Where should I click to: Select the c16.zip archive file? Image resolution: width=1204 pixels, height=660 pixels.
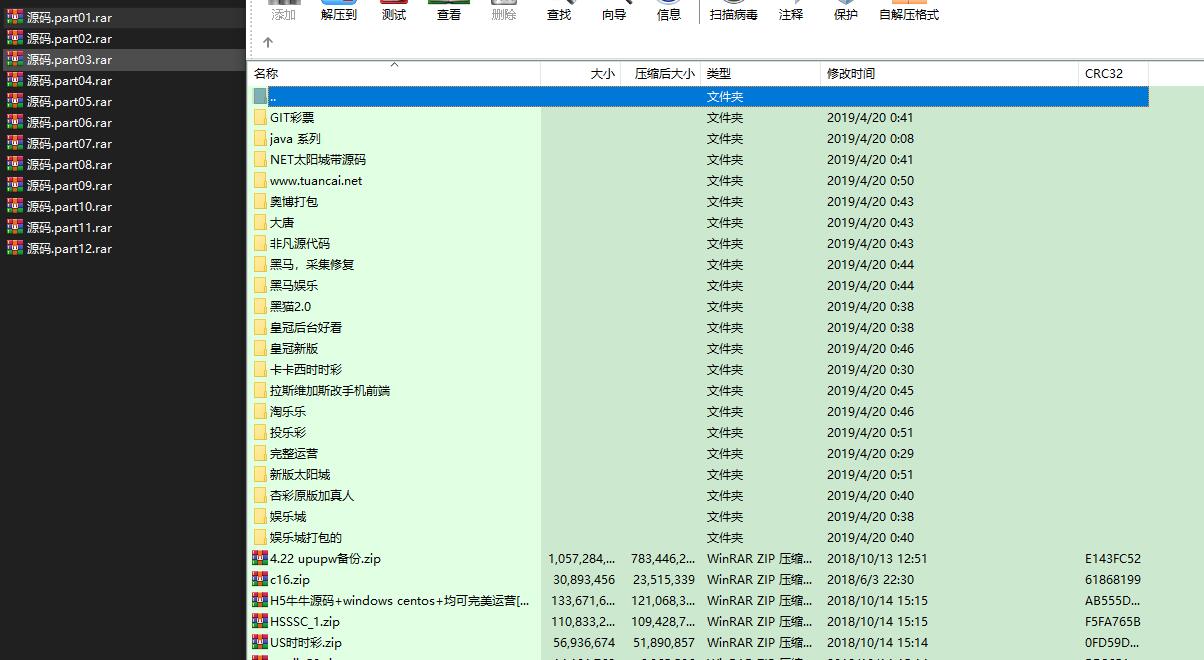290,580
